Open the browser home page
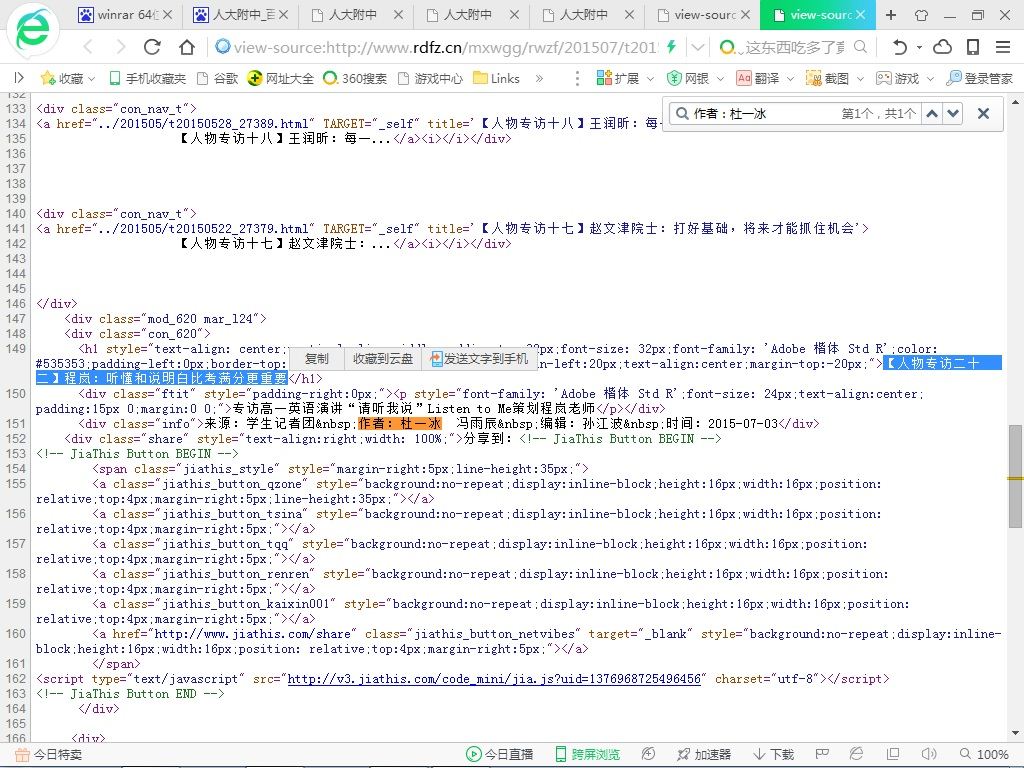1024x768 pixels. point(187,47)
